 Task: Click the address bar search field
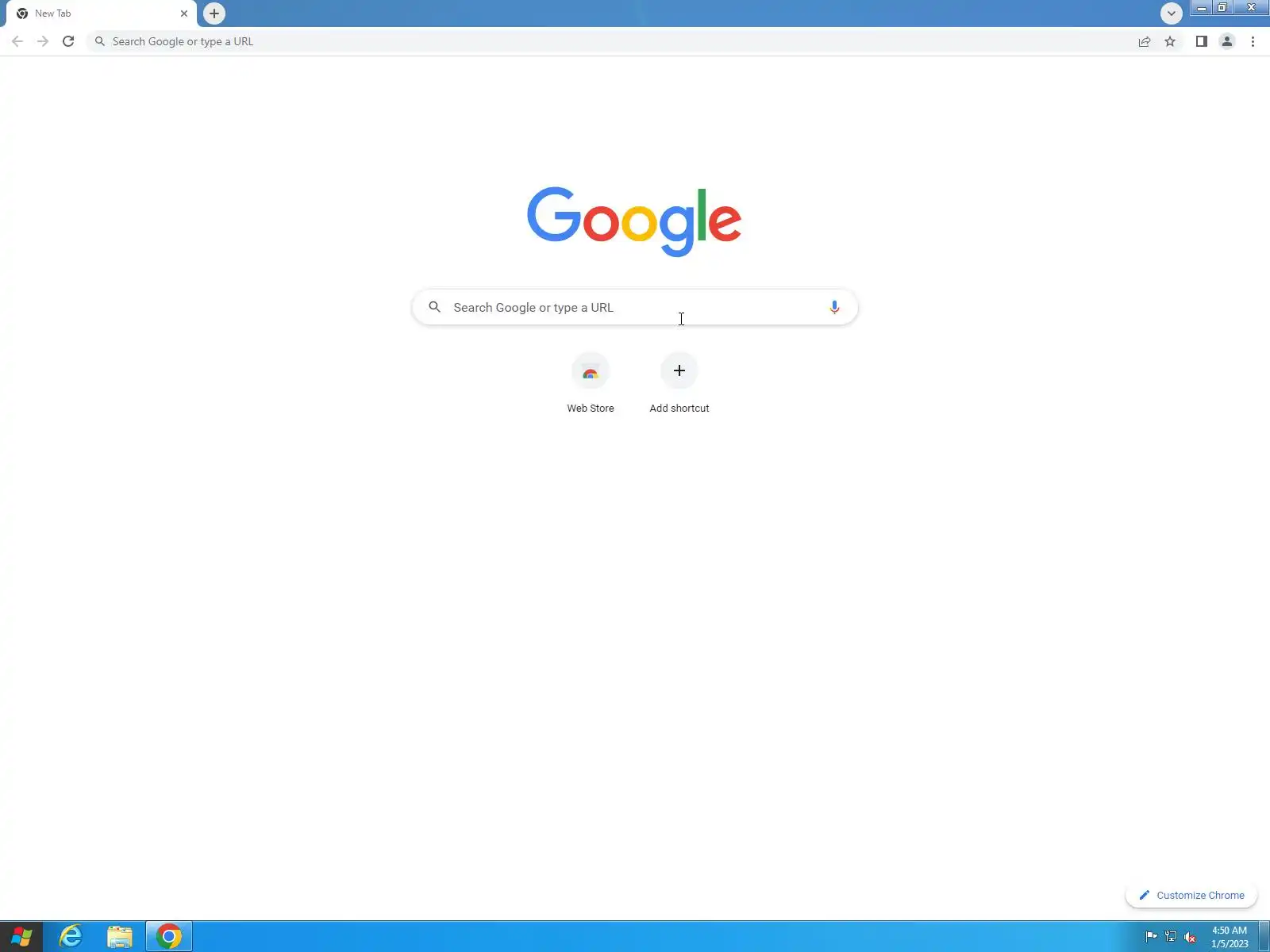pos(611,41)
